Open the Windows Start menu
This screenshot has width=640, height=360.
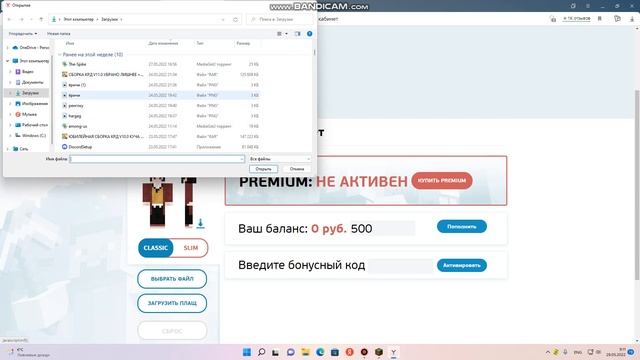(x=247, y=352)
